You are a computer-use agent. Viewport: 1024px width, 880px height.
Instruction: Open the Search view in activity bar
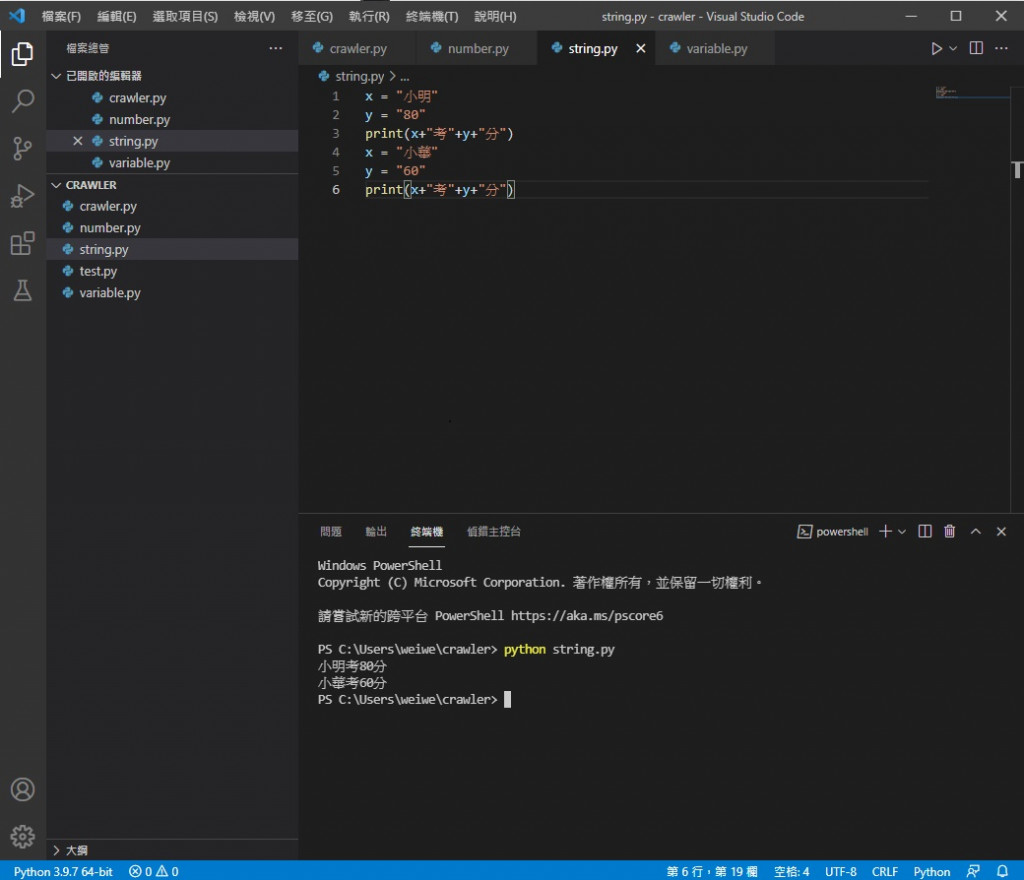pos(22,101)
